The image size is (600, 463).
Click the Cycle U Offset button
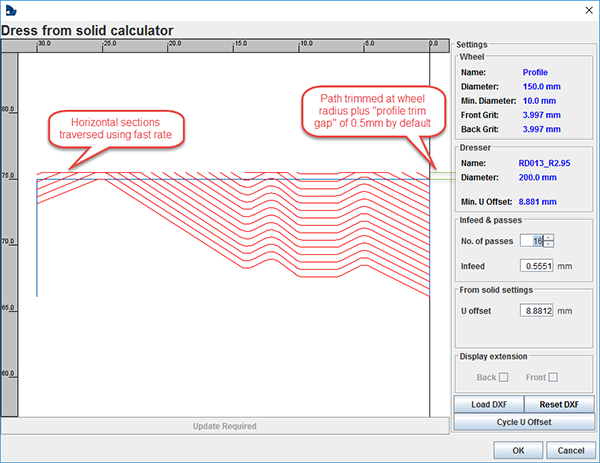coord(524,422)
